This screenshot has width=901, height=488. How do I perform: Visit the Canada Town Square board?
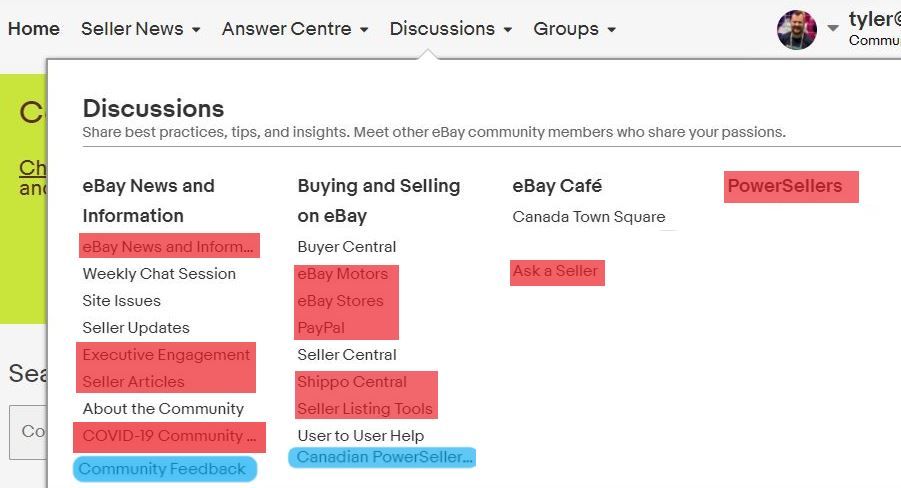588,217
